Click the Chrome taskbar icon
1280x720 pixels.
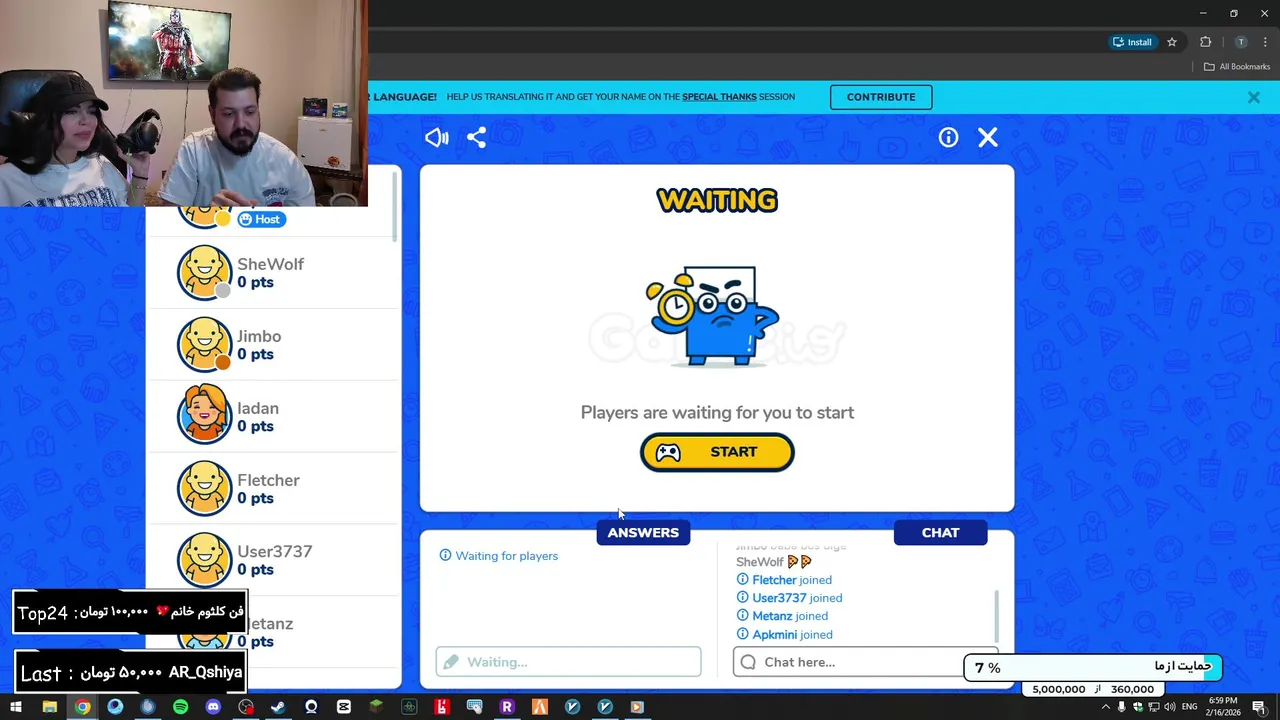(82, 707)
